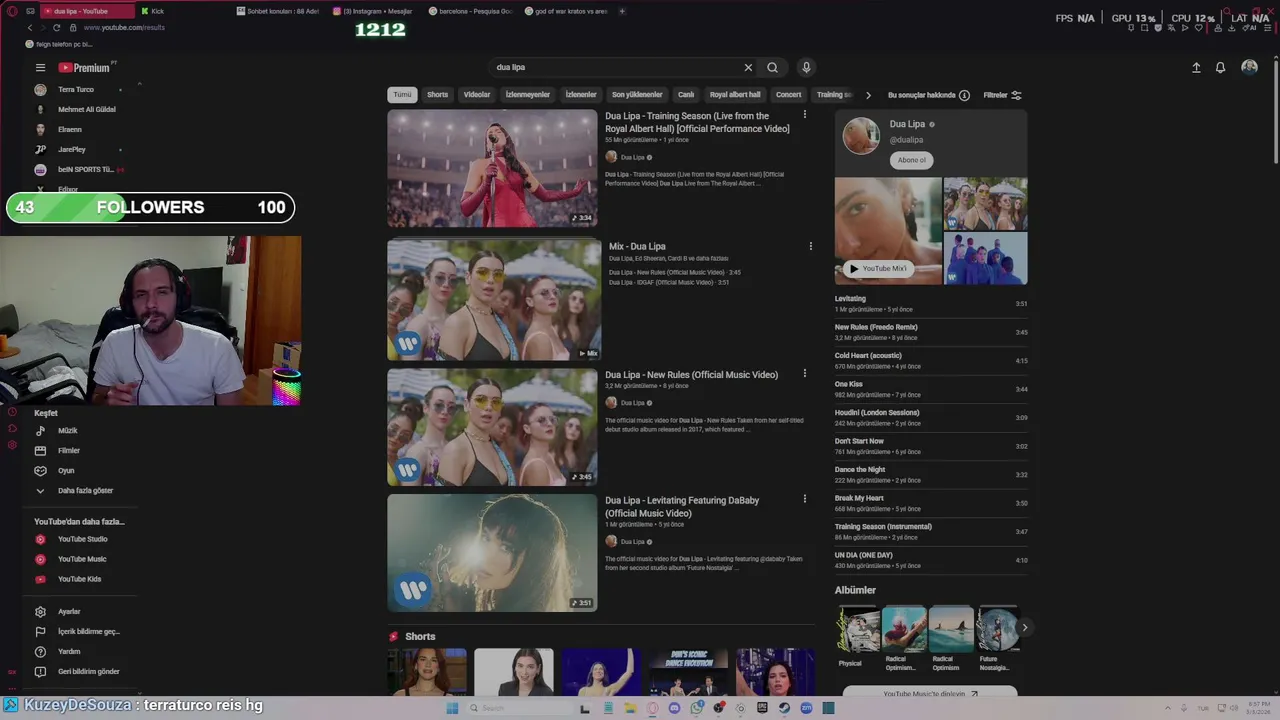
Task: Open more options for Mix - Dua Lipa
Action: click(810, 246)
